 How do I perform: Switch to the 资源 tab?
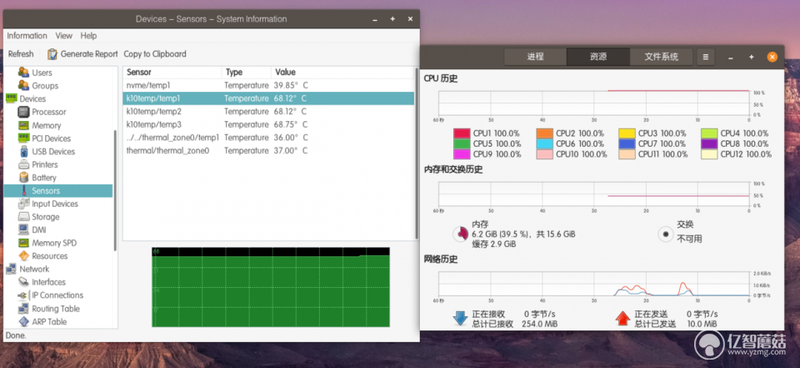click(598, 57)
